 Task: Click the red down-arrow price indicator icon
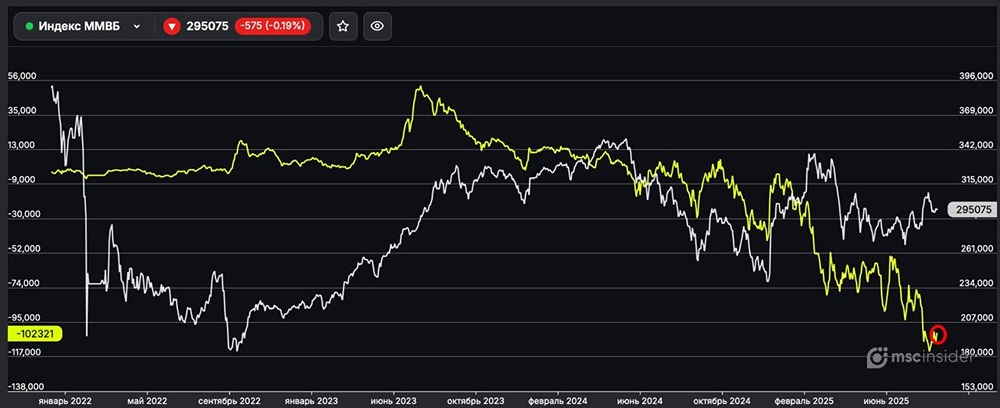tap(171, 26)
